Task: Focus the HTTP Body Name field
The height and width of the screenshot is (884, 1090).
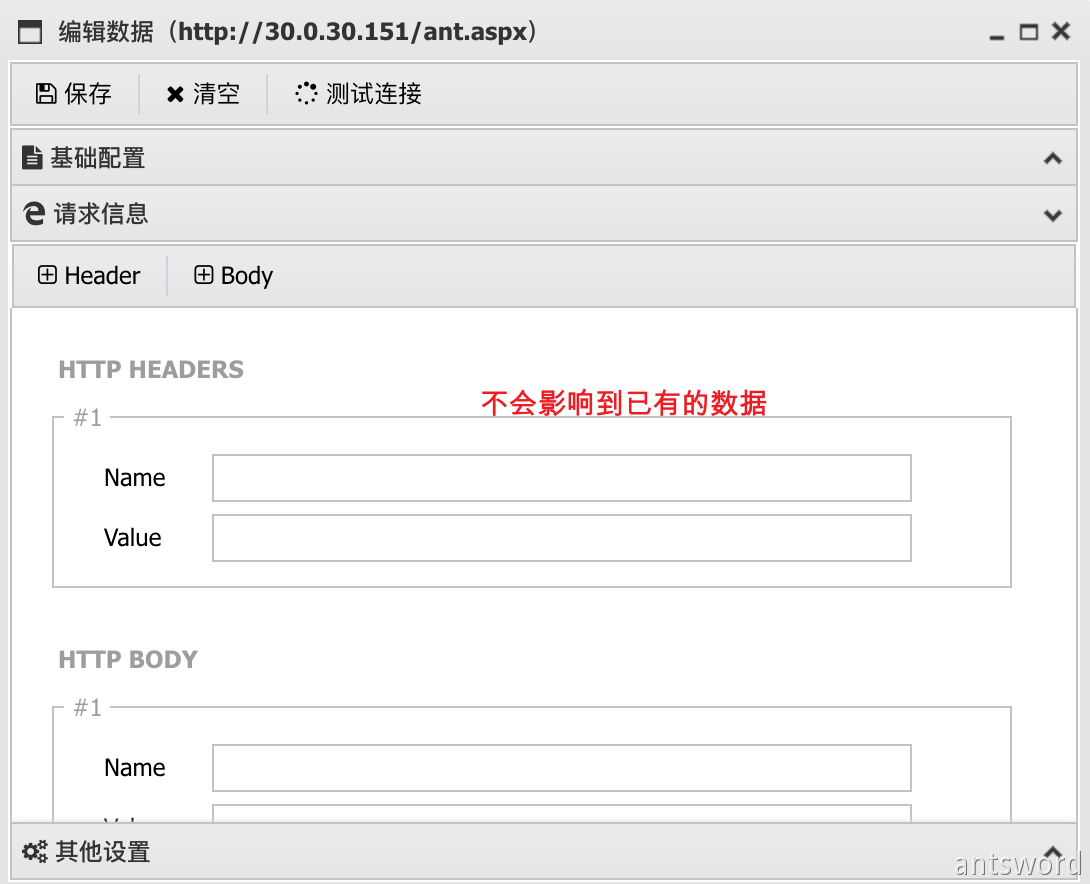Action: coord(561,768)
